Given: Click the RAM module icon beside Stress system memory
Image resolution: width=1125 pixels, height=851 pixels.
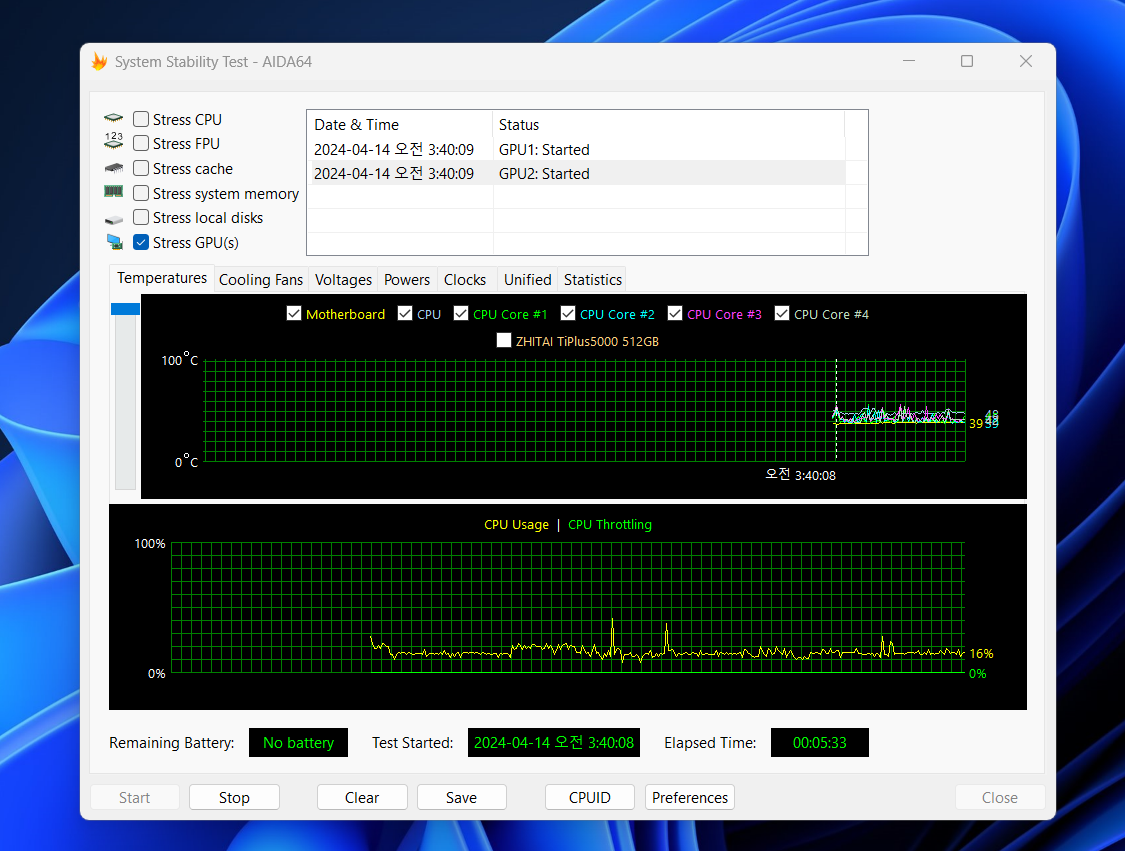Looking at the screenshot, I should click(114, 192).
